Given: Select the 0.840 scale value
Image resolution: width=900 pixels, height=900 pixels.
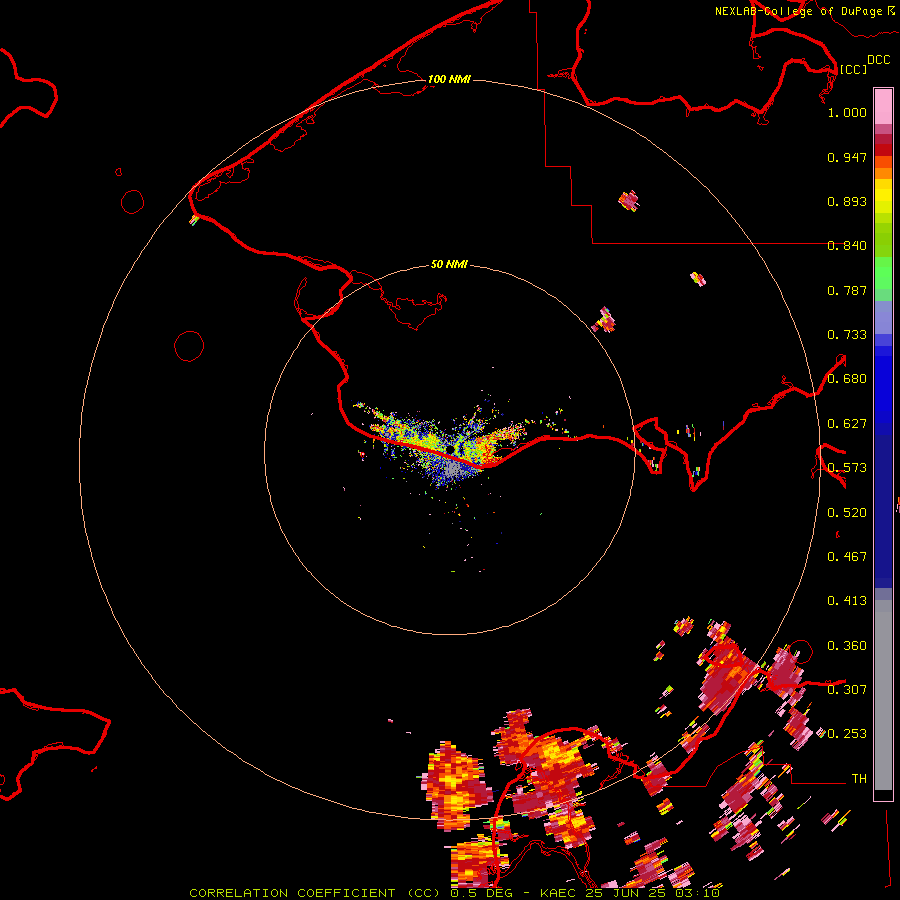Looking at the screenshot, I should coord(847,246).
